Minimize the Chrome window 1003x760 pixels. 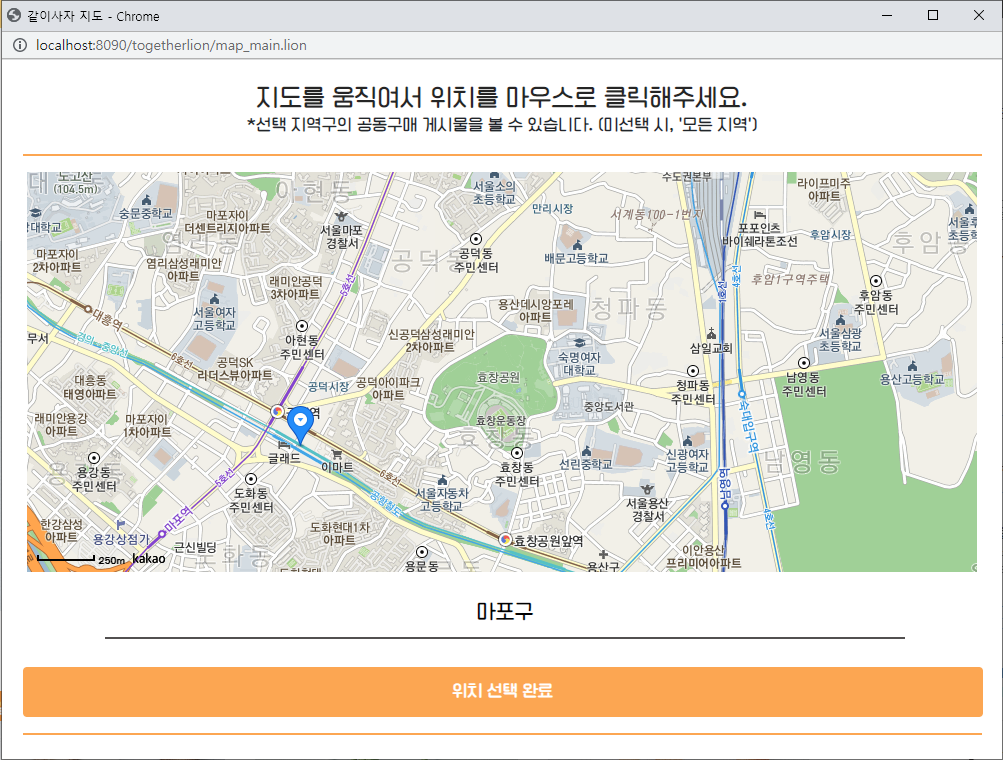[887, 15]
